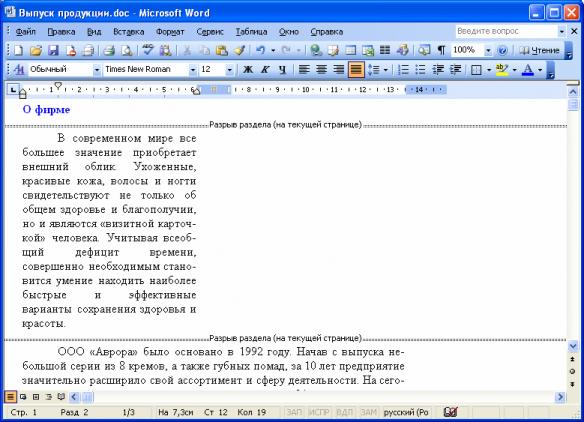This screenshot has height=422, width=584.
Task: Insert table icon in the toolbar
Action: click(350, 50)
